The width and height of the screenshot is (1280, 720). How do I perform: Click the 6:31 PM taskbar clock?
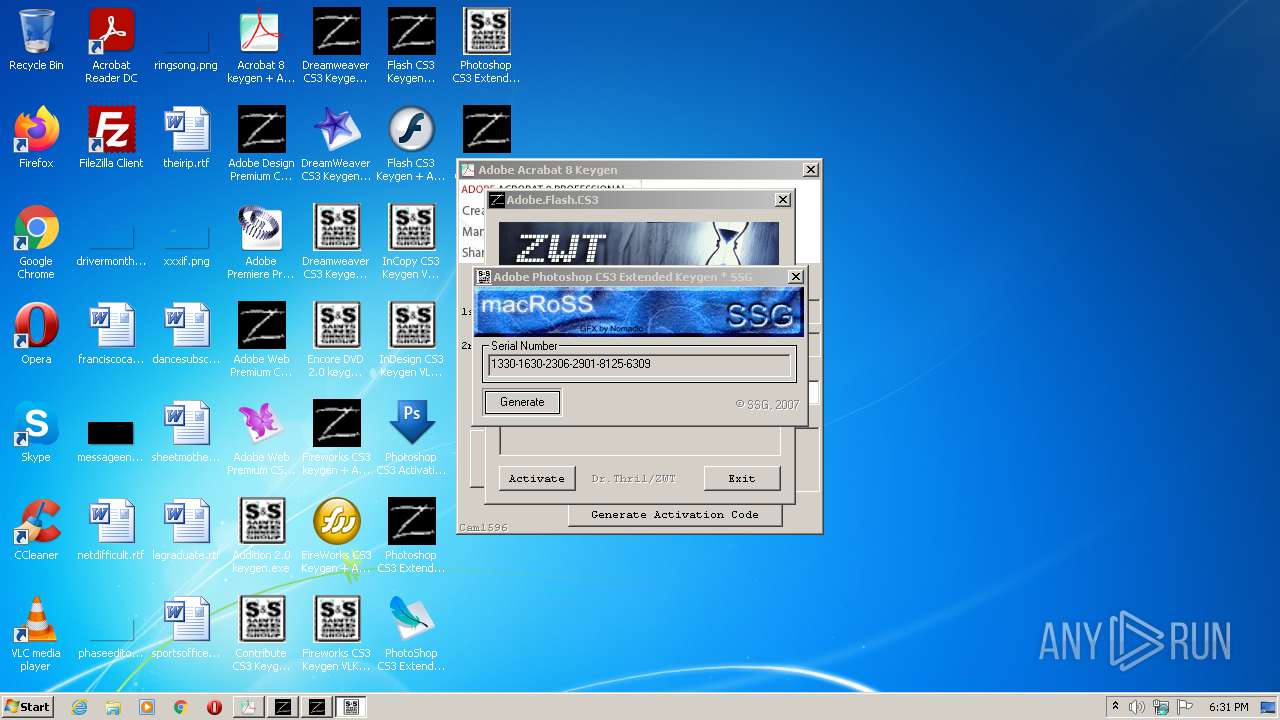point(1228,707)
